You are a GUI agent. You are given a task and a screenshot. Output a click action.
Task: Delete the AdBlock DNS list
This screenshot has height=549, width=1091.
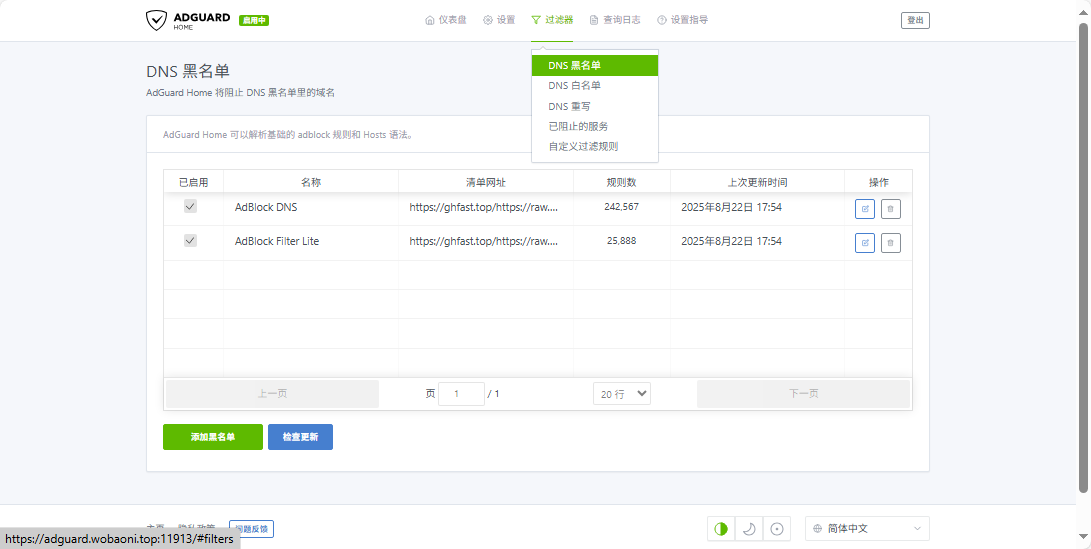click(x=891, y=208)
